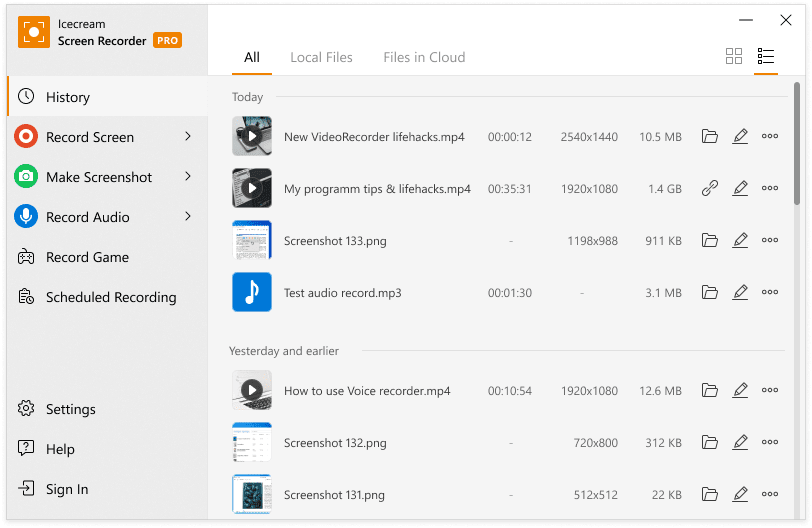The width and height of the screenshot is (812, 528).
Task: Open Record Game from the sidebar
Action: (x=87, y=257)
